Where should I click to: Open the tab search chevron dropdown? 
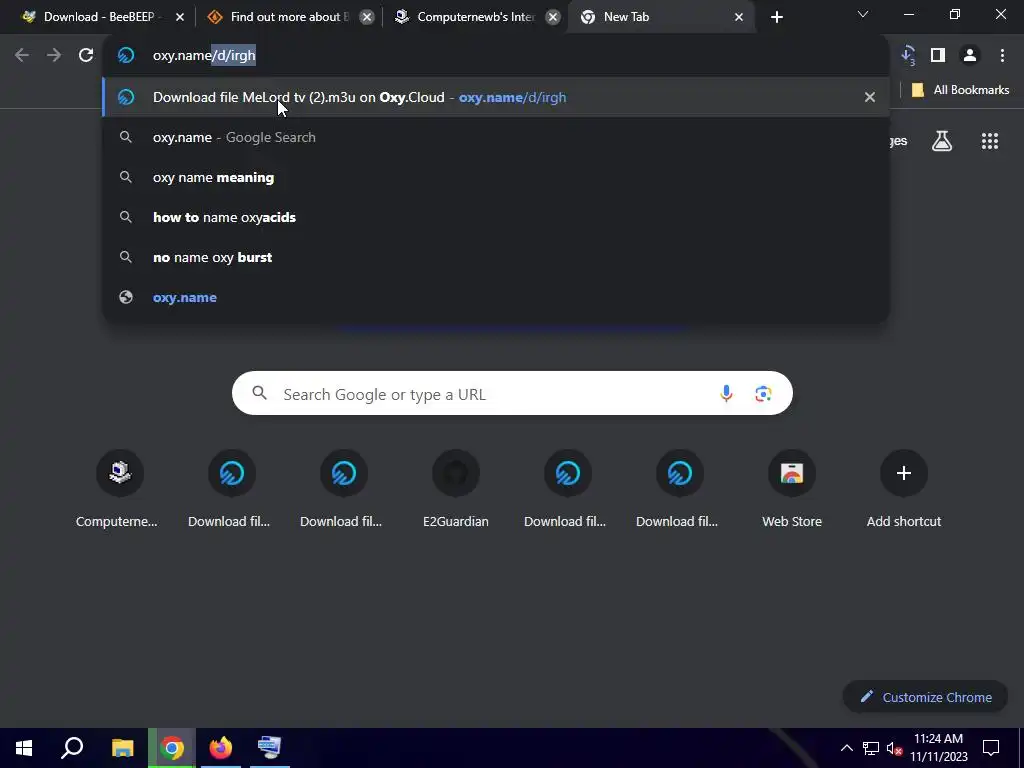(863, 14)
